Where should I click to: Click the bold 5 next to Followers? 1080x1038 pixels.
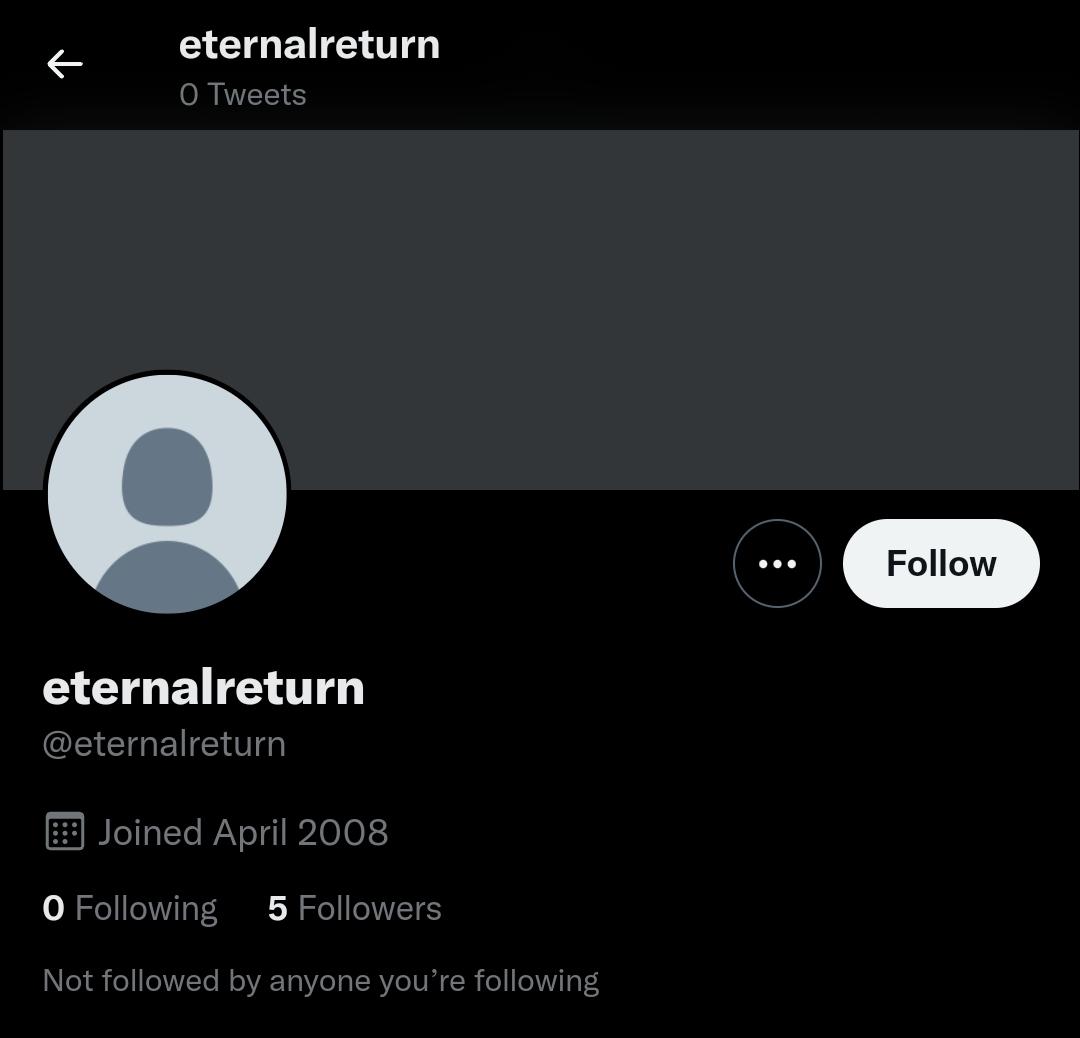click(x=278, y=909)
